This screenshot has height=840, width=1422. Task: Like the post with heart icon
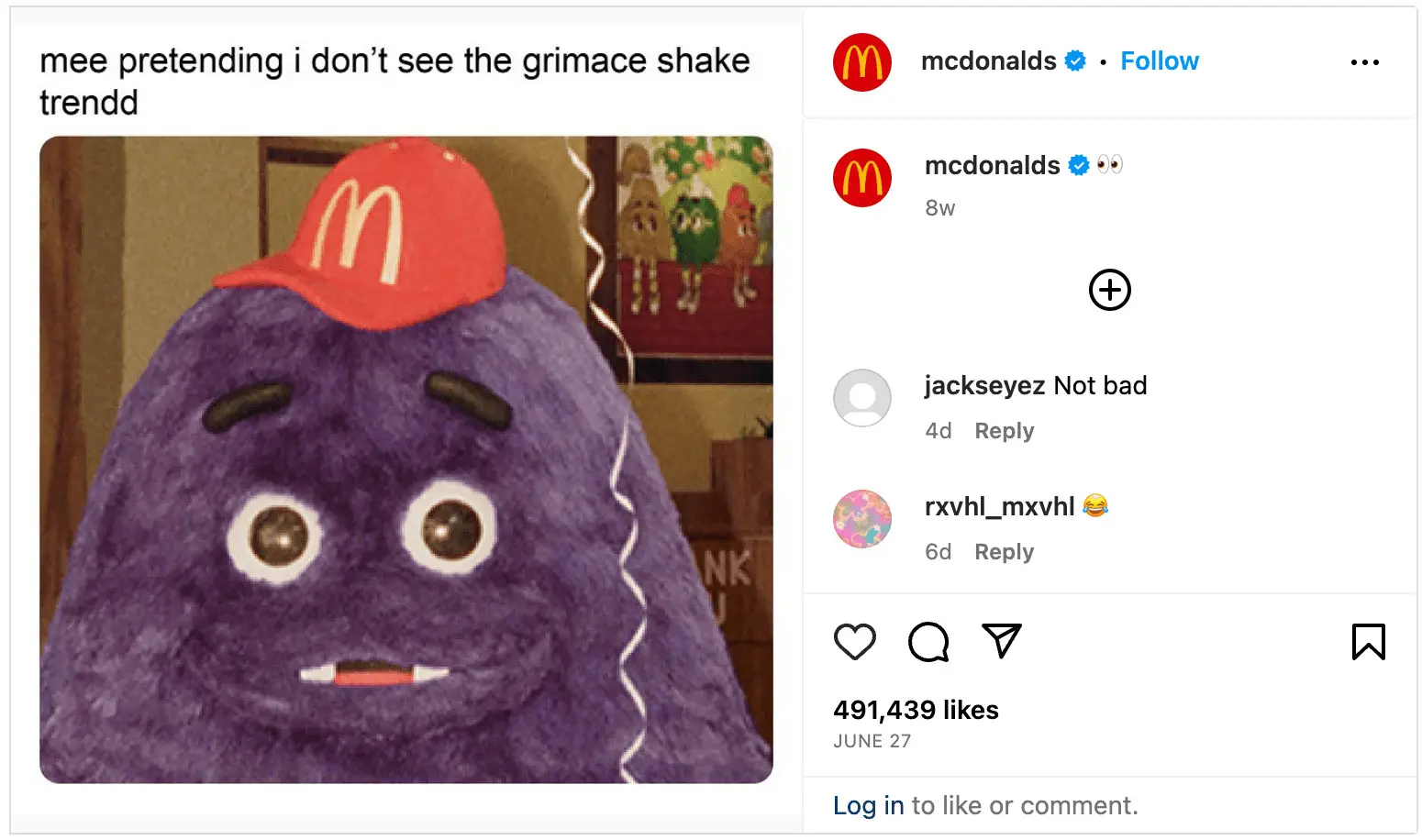point(854,641)
